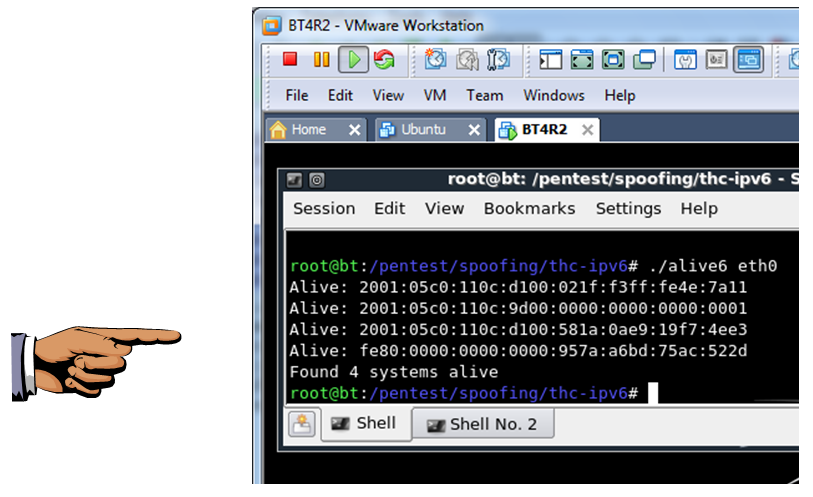Open the VM menu
This screenshot has height=497, width=813.
click(434, 95)
